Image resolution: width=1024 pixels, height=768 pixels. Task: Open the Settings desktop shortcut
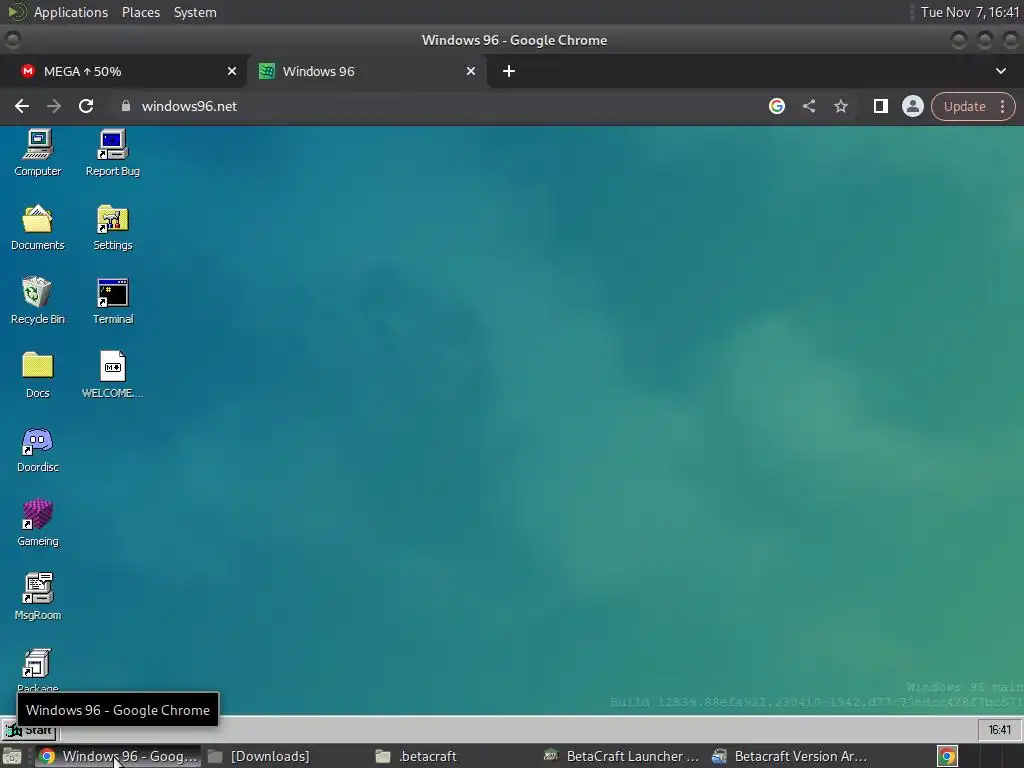coord(113,227)
